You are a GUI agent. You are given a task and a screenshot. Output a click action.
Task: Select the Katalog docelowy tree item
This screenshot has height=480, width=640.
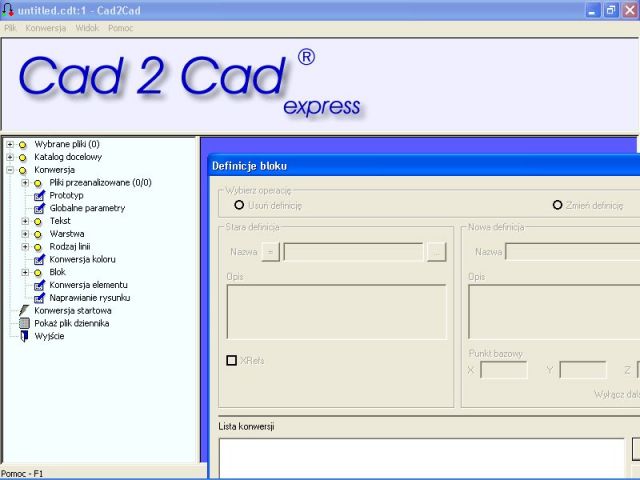coord(68,157)
